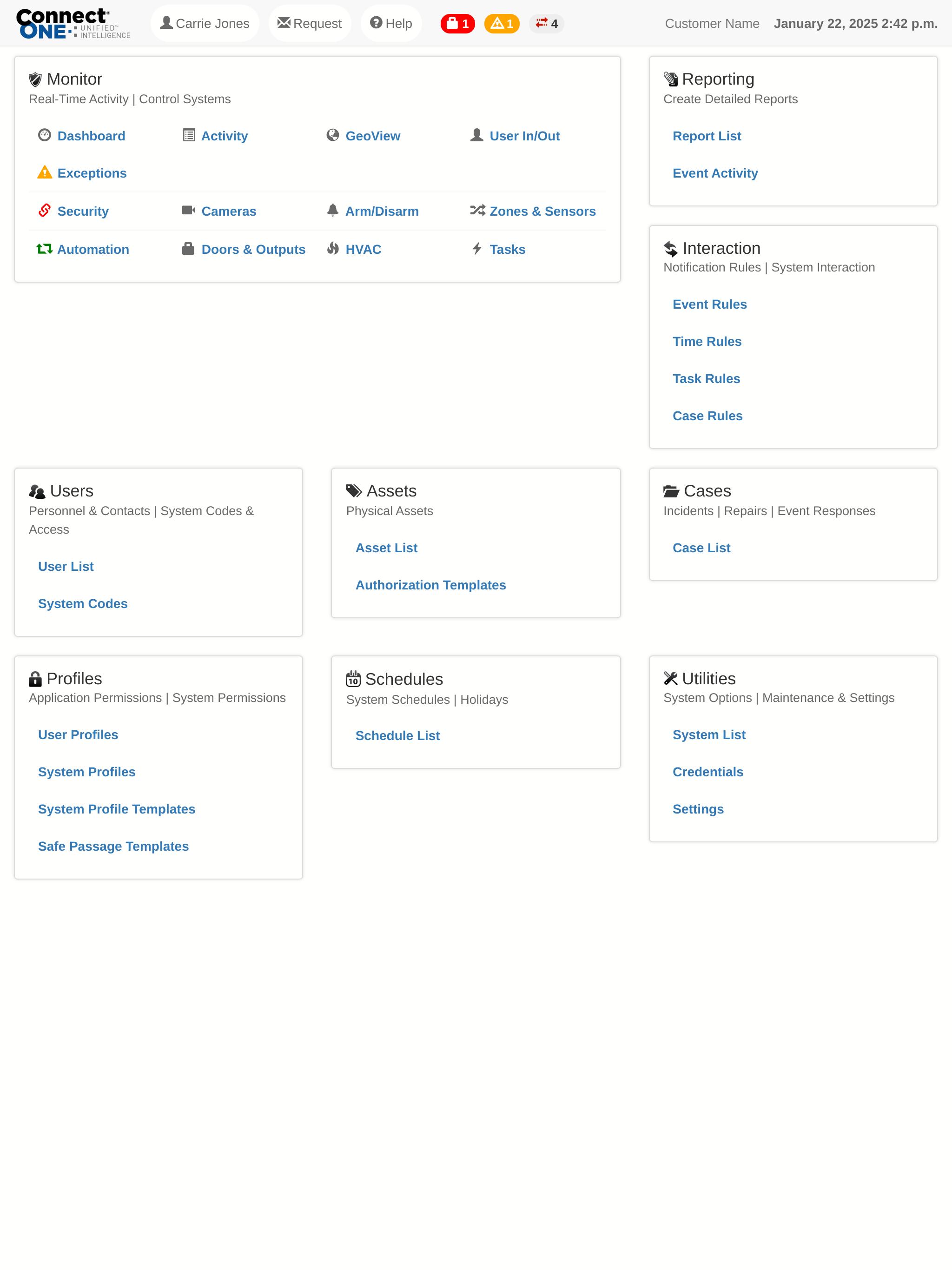This screenshot has width=952, height=1270.
Task: Click the Zones & Sensors shuffle icon
Action: tap(477, 211)
